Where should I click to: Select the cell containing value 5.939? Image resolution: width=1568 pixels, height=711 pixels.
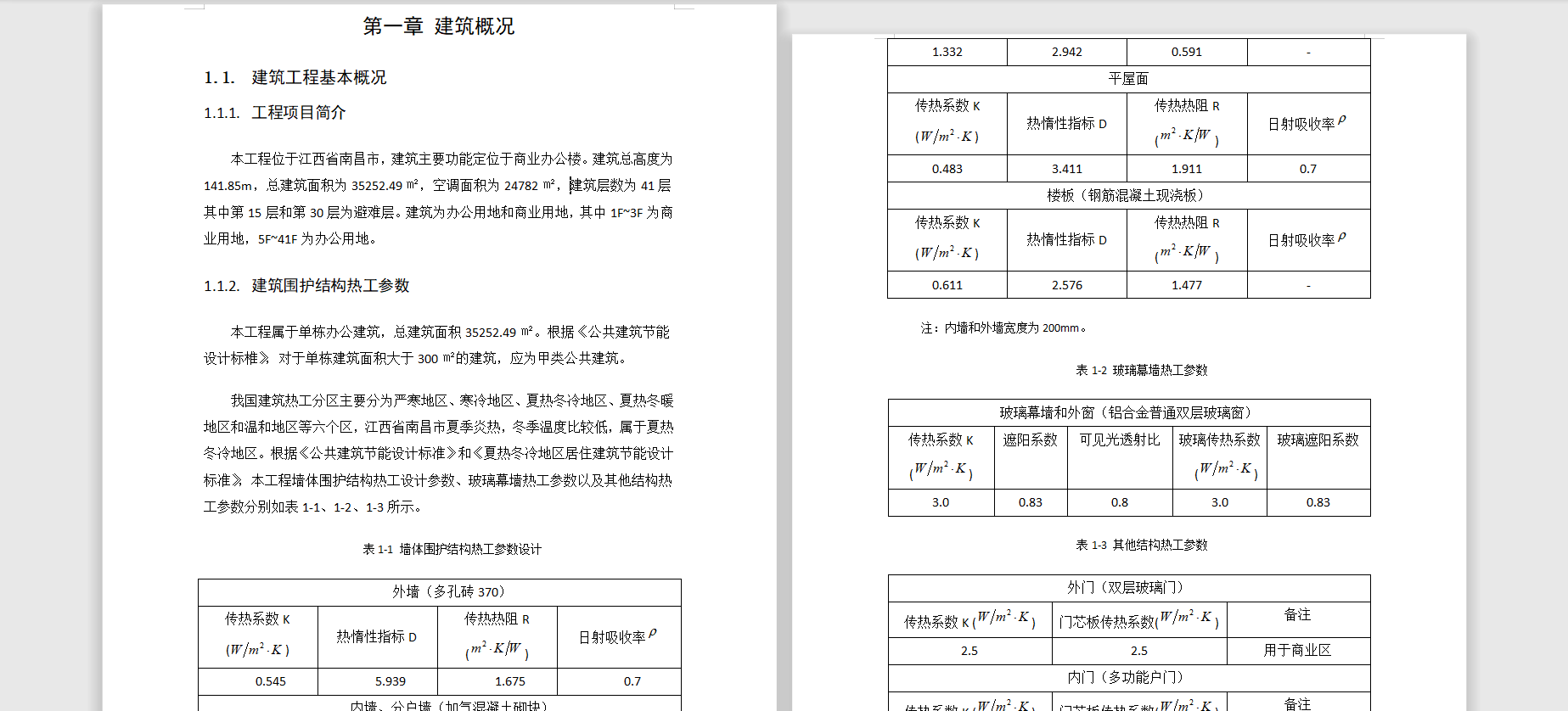(x=390, y=681)
